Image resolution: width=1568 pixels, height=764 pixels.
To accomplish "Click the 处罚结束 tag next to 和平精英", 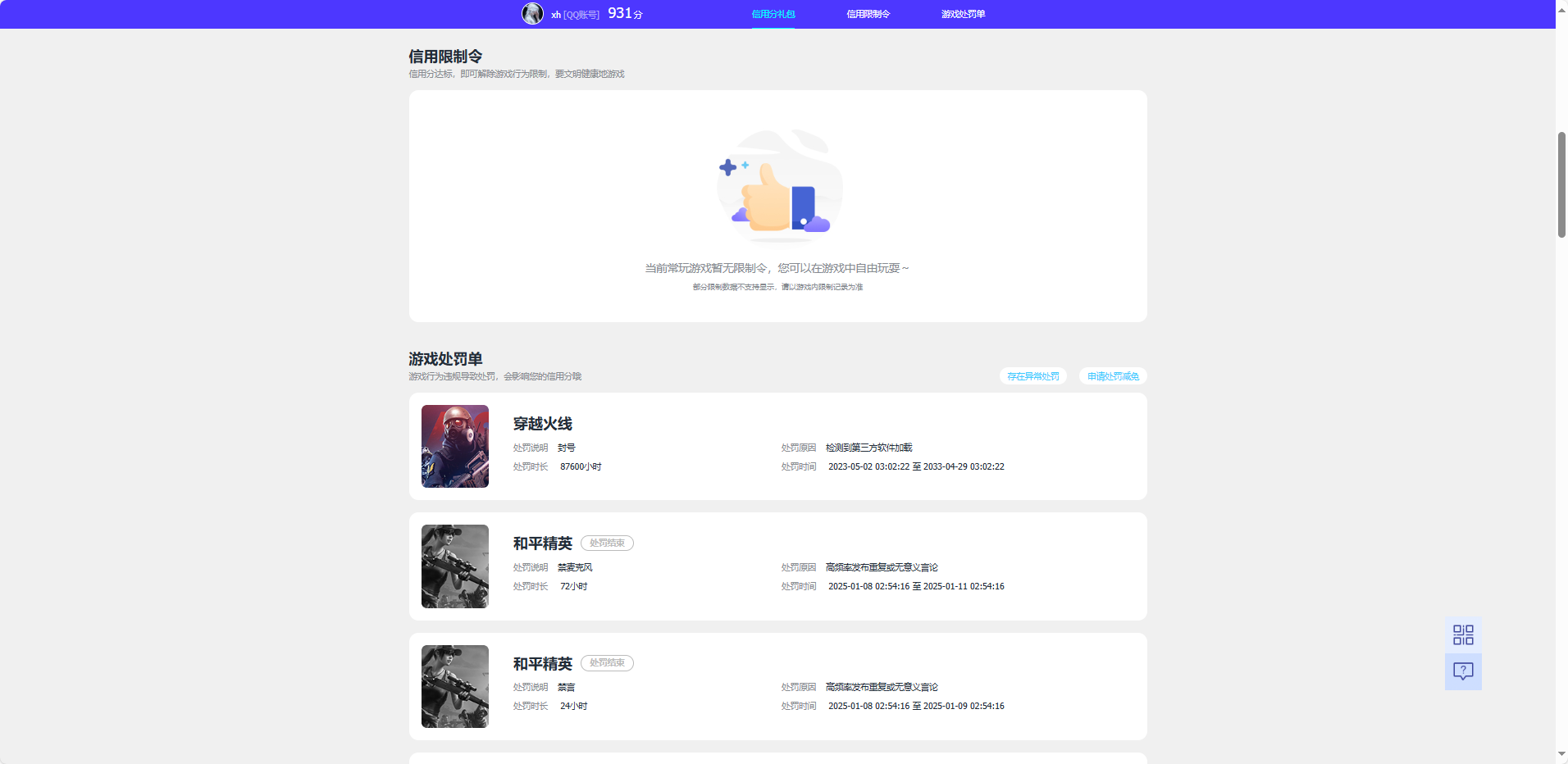I will click(x=607, y=543).
